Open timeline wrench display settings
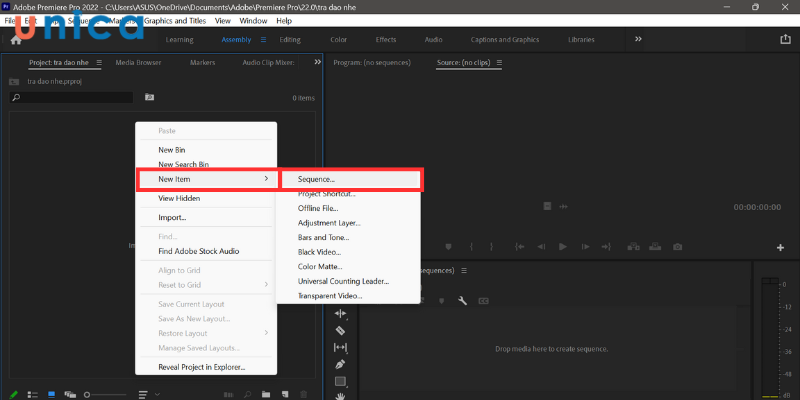The width and height of the screenshot is (800, 400). [x=463, y=300]
